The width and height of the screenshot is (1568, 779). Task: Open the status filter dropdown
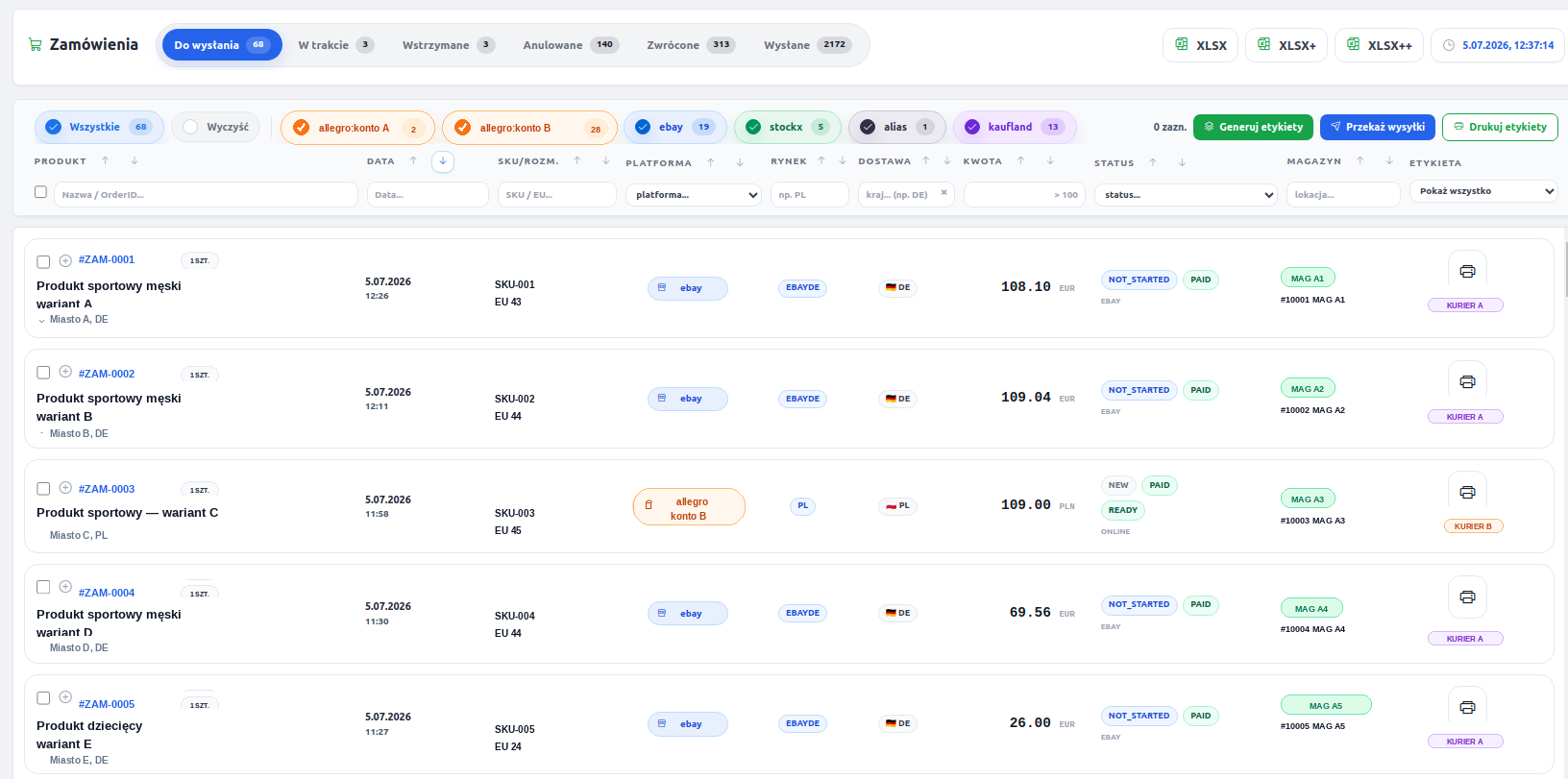[1186, 195]
